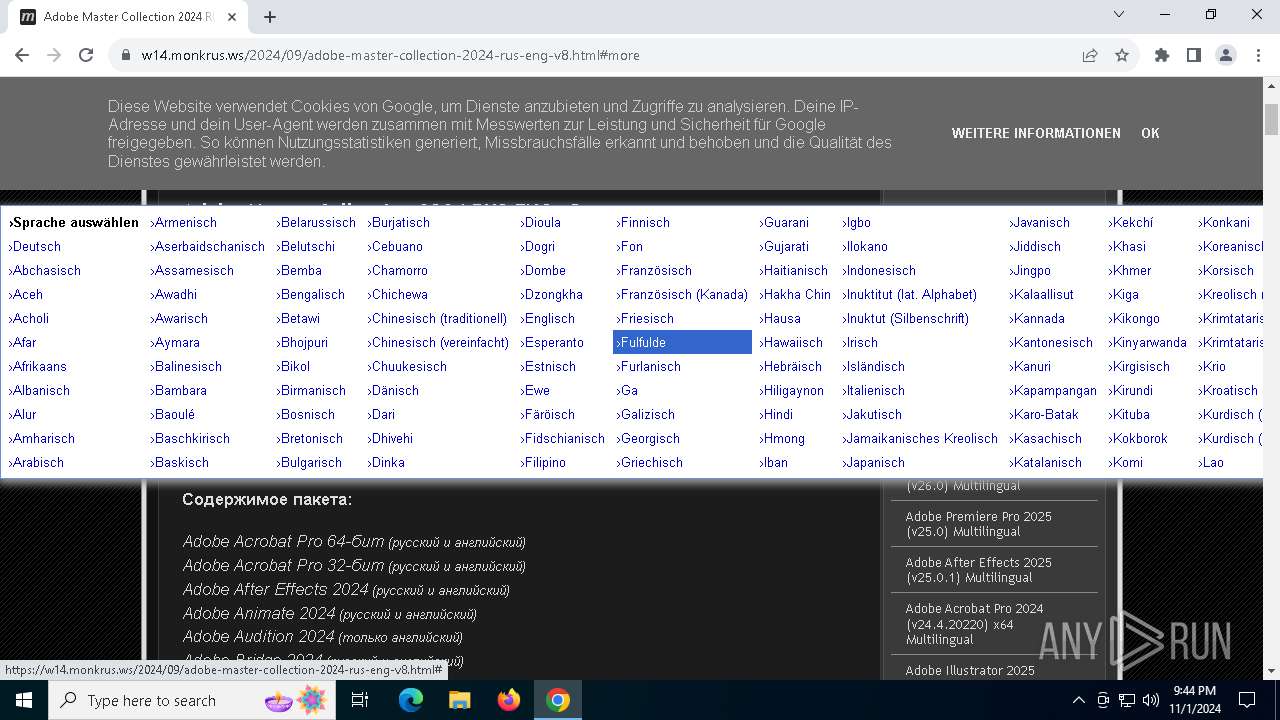Click Adobe Animate 2024 list text
The width and height of the screenshot is (1280, 720).
(x=258, y=613)
